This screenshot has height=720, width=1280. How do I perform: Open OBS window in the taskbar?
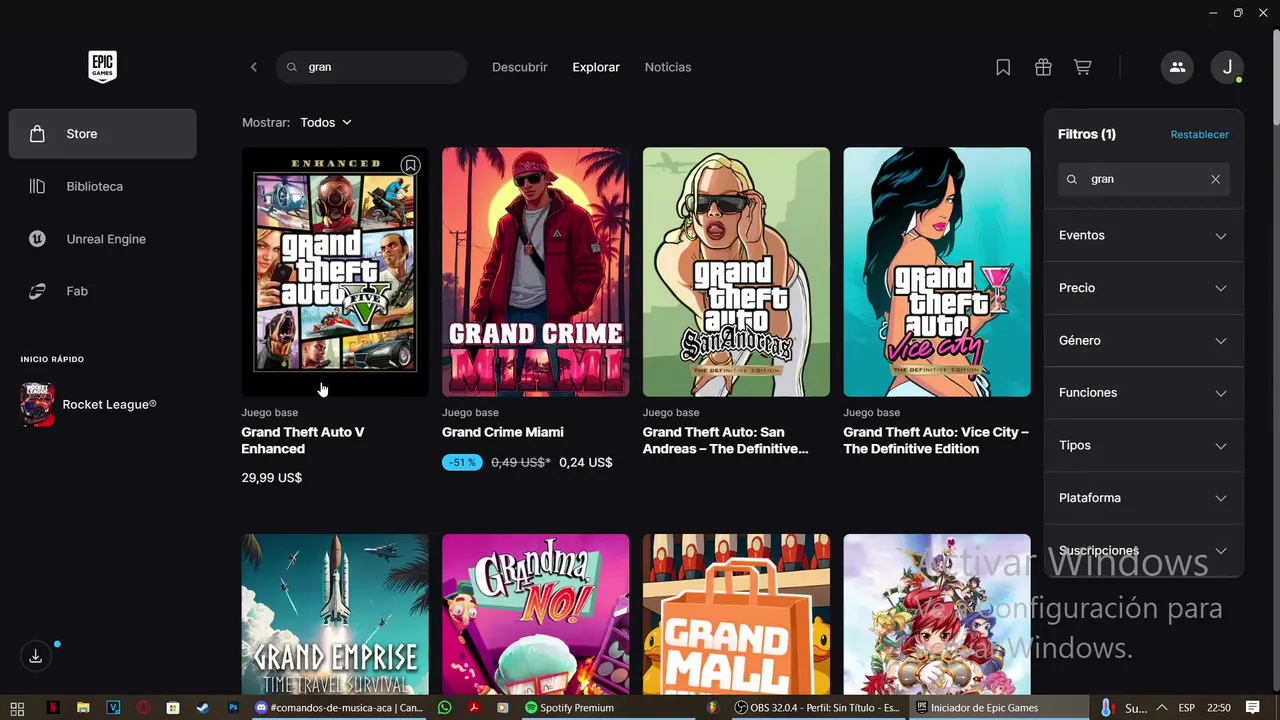point(818,708)
